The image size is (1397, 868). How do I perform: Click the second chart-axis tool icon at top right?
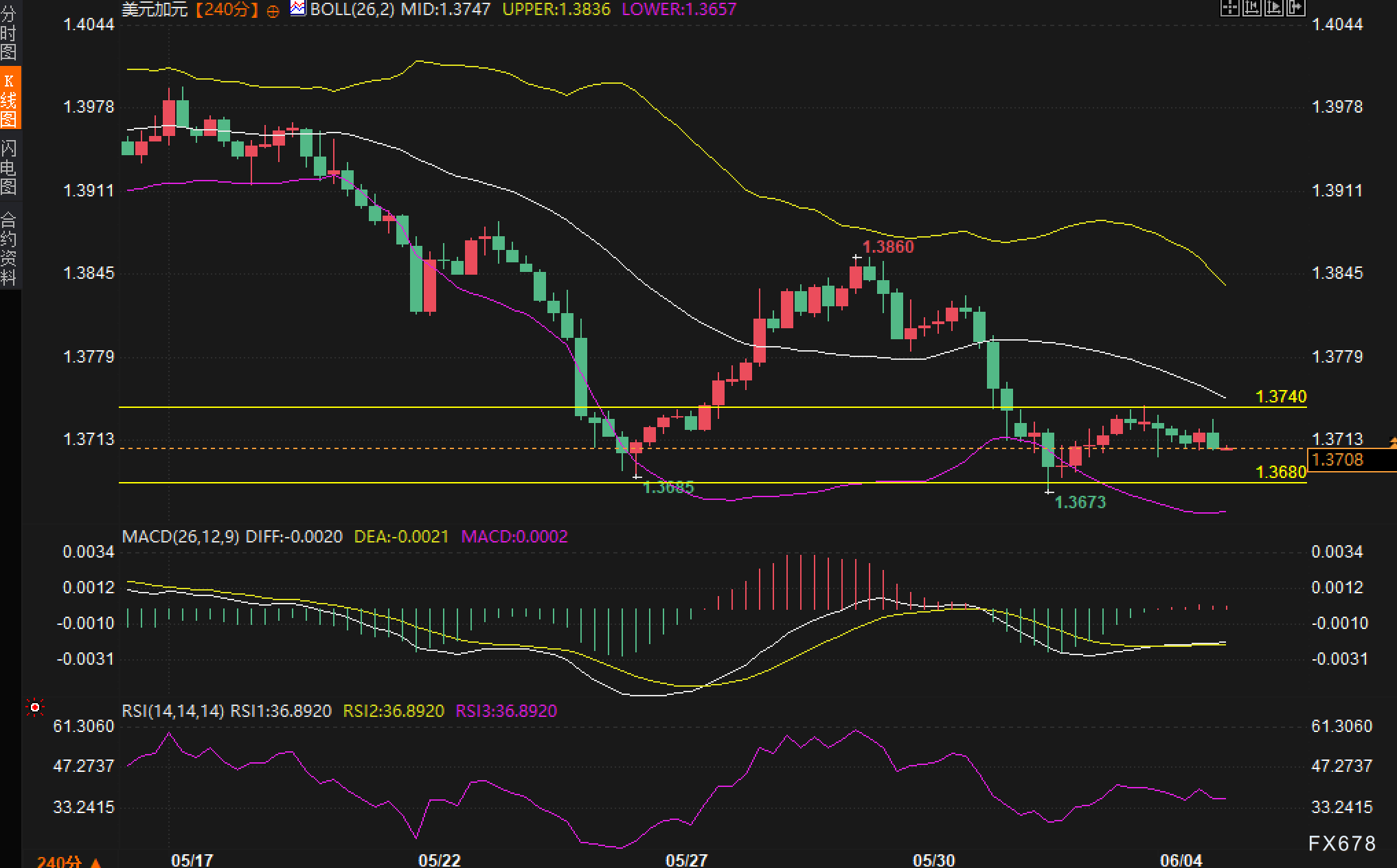tap(1251, 8)
